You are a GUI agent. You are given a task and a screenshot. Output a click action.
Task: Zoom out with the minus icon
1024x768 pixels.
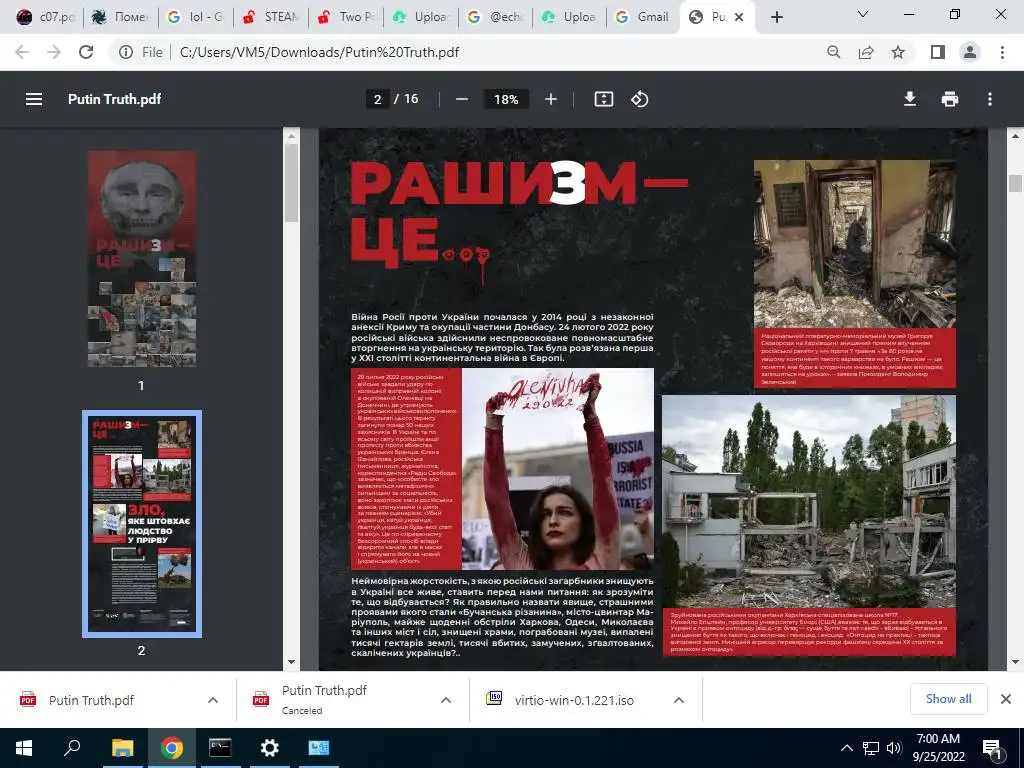click(x=462, y=99)
